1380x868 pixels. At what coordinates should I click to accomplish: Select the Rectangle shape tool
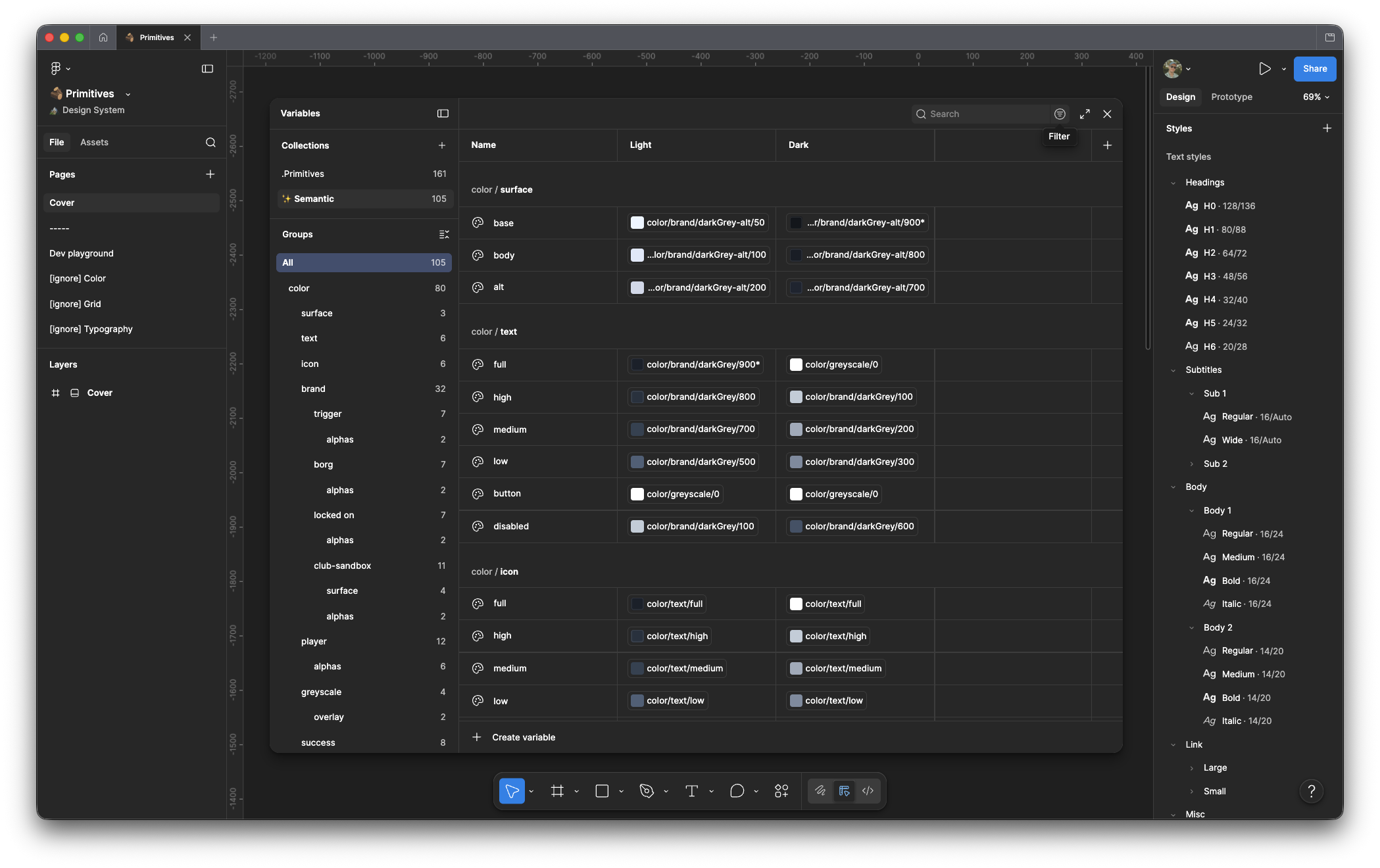602,791
